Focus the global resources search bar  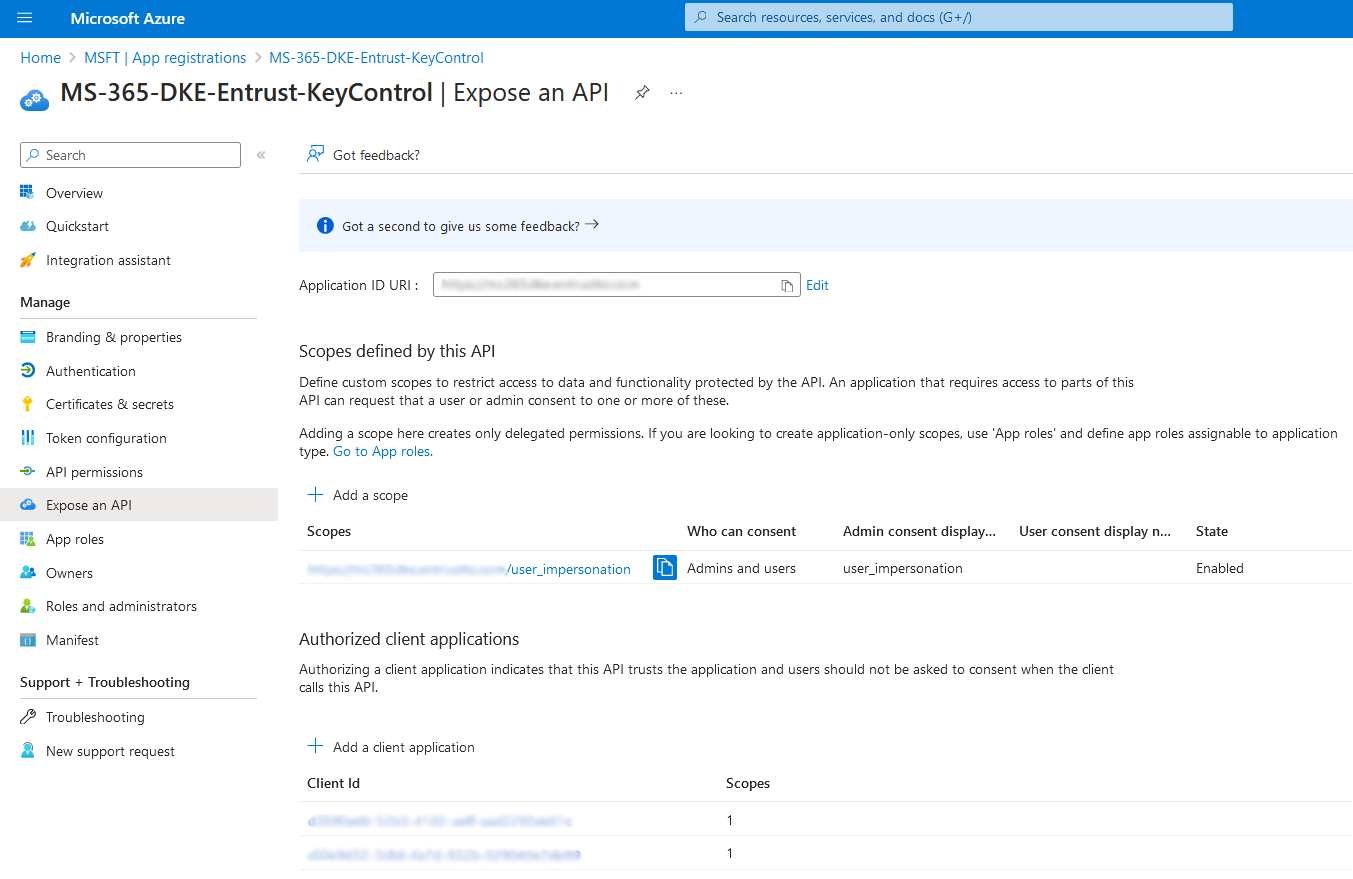pyautogui.click(x=959, y=17)
